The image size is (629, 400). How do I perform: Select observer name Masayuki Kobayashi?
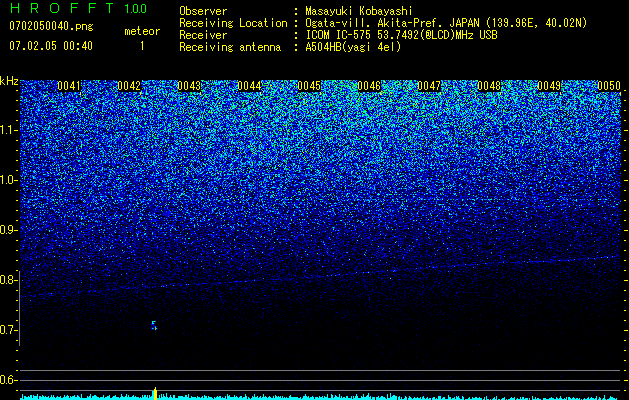coord(359,12)
